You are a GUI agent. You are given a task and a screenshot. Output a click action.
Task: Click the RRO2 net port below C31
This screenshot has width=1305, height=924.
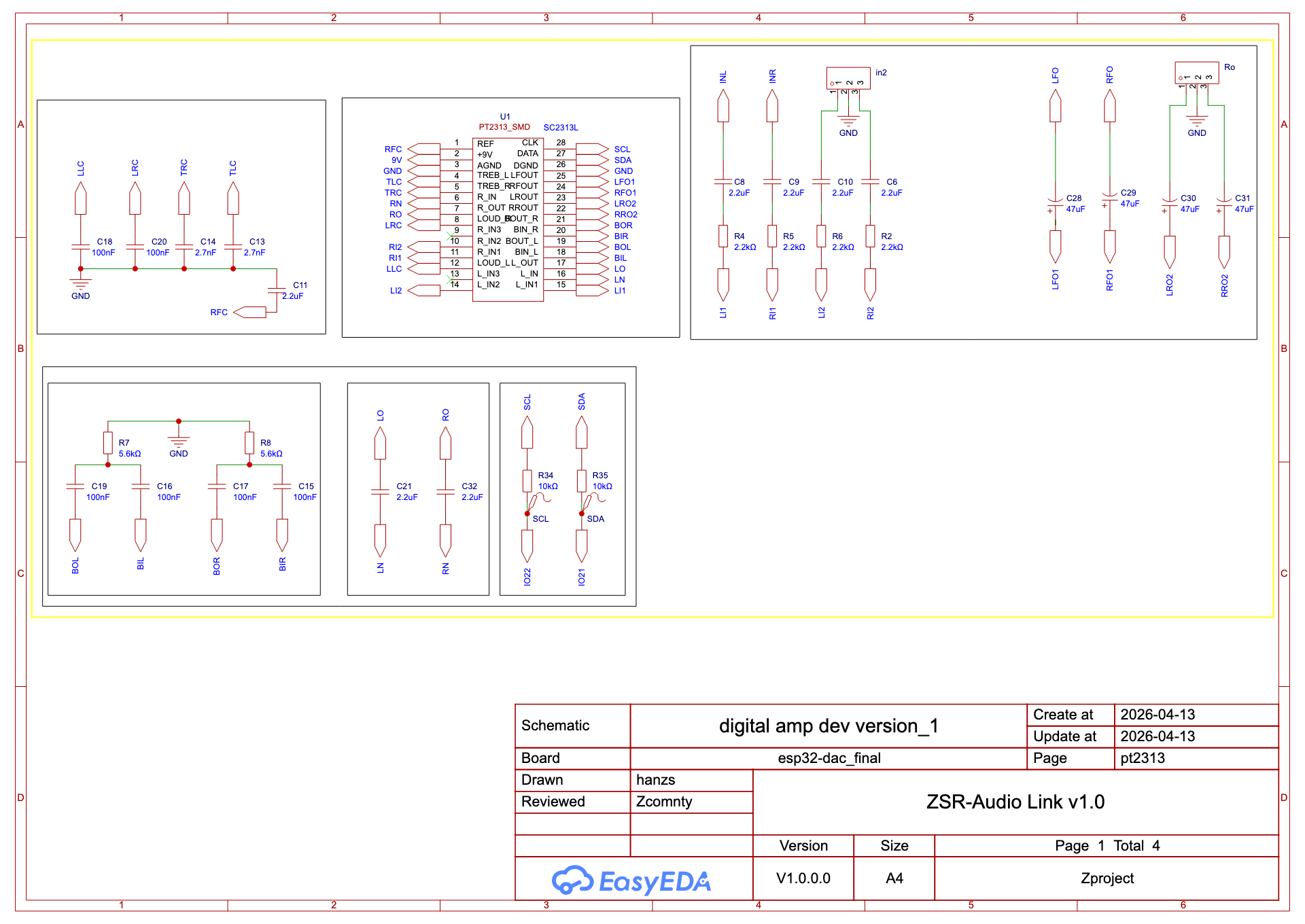click(x=1224, y=252)
